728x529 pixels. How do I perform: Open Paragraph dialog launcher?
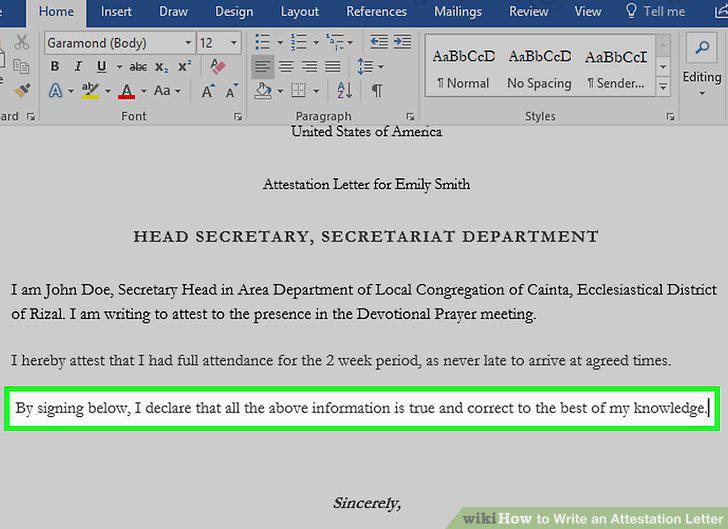click(410, 117)
